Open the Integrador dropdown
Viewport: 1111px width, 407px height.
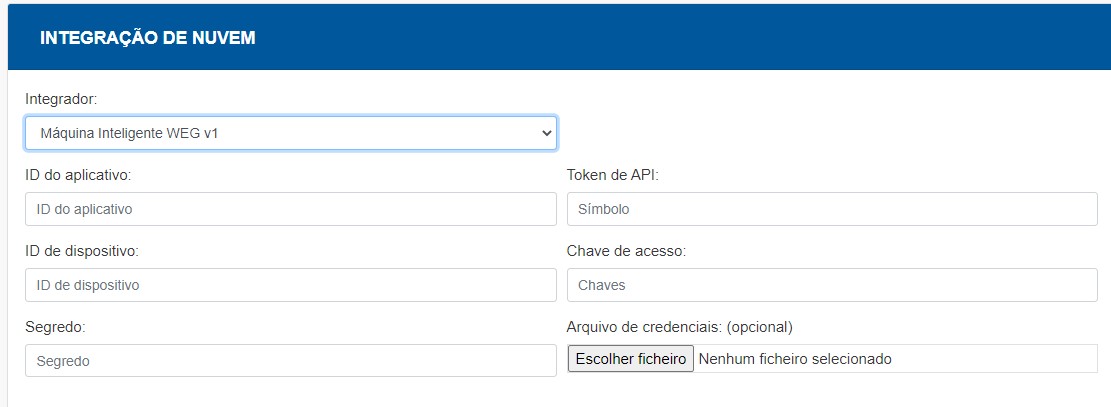[x=290, y=132]
